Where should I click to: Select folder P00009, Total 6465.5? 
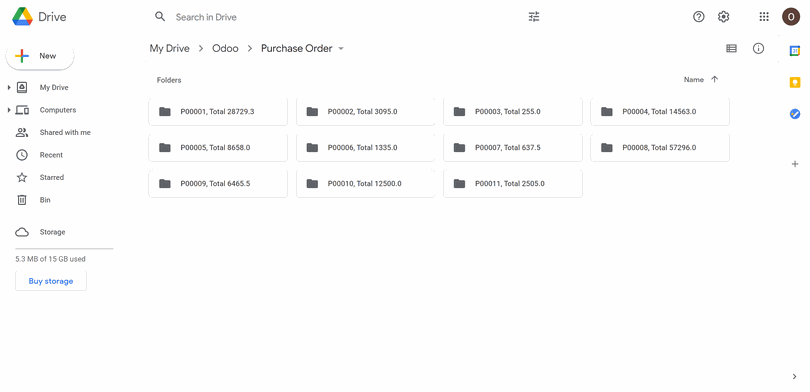coord(218,183)
